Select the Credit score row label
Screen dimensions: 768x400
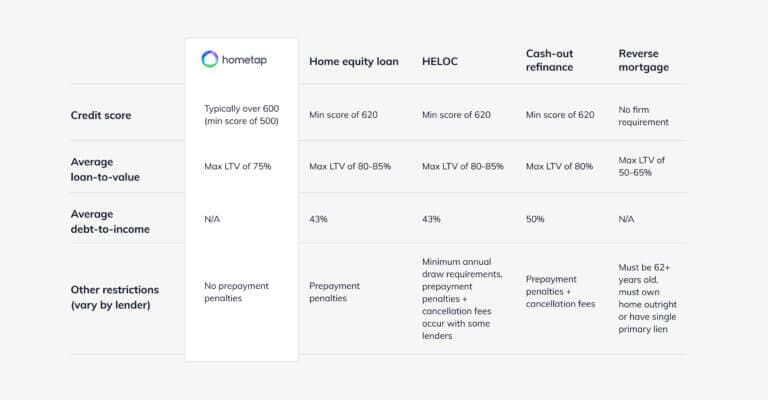pyautogui.click(x=101, y=115)
